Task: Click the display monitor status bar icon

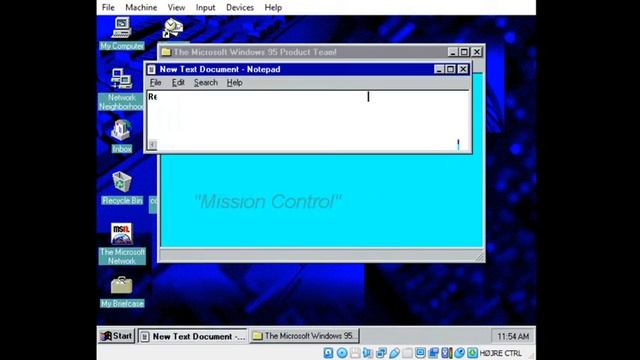Action: (420, 353)
